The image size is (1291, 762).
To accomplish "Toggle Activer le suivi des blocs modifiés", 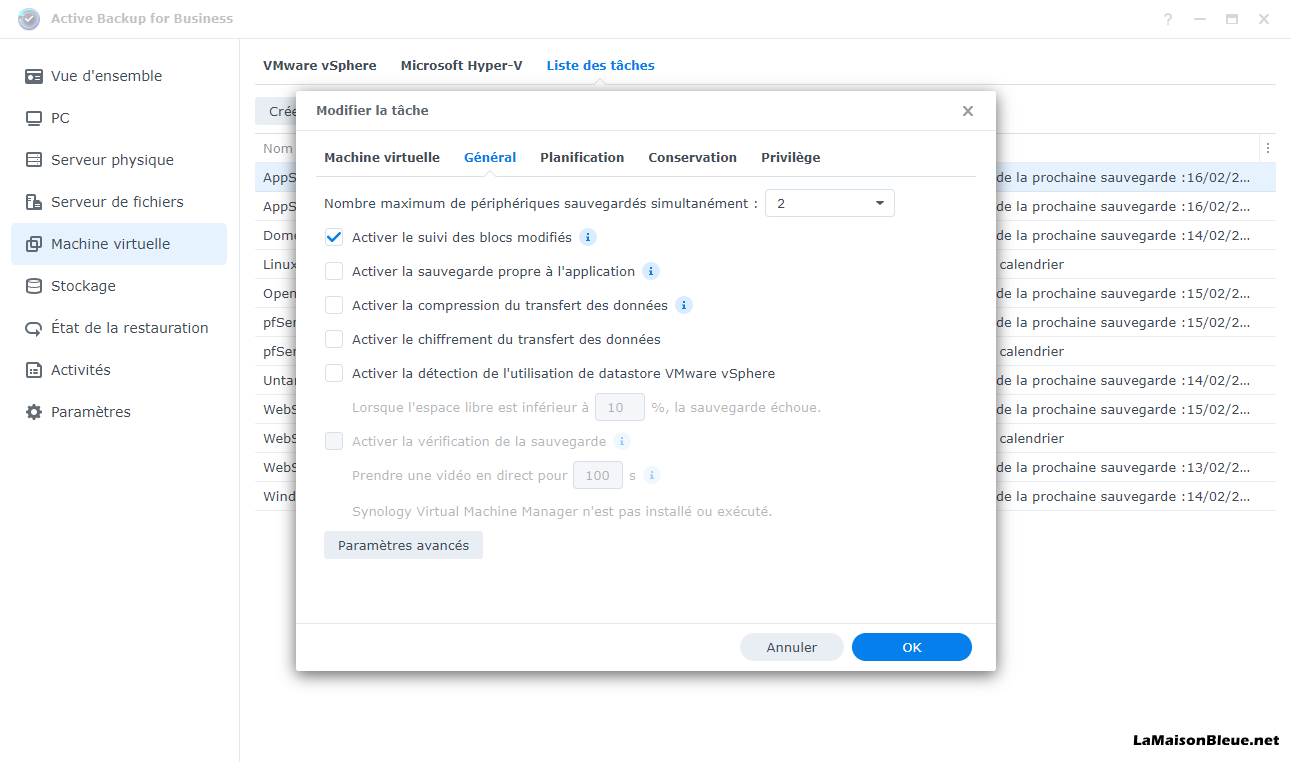I will point(334,238).
